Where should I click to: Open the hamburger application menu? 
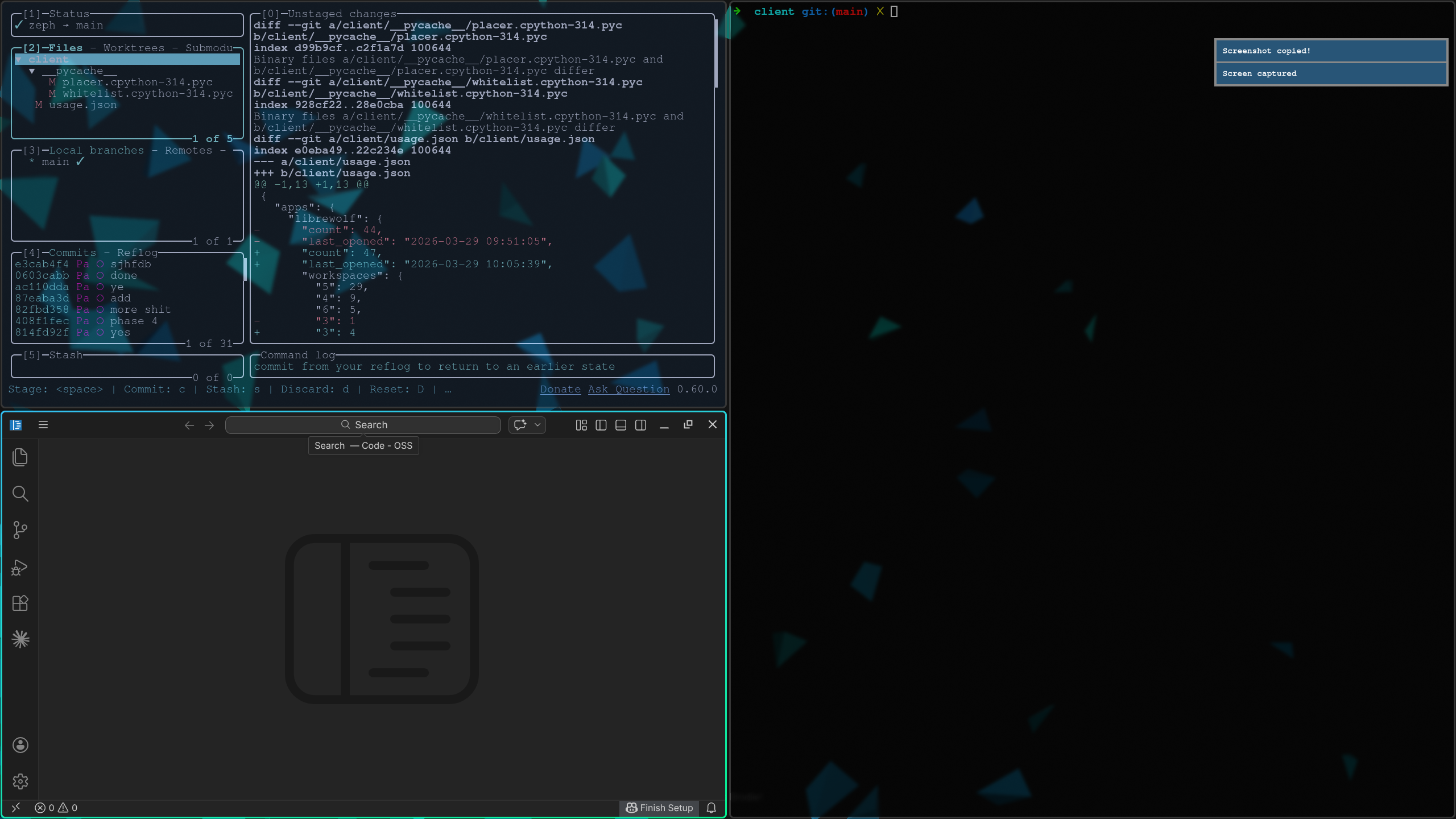point(43,425)
